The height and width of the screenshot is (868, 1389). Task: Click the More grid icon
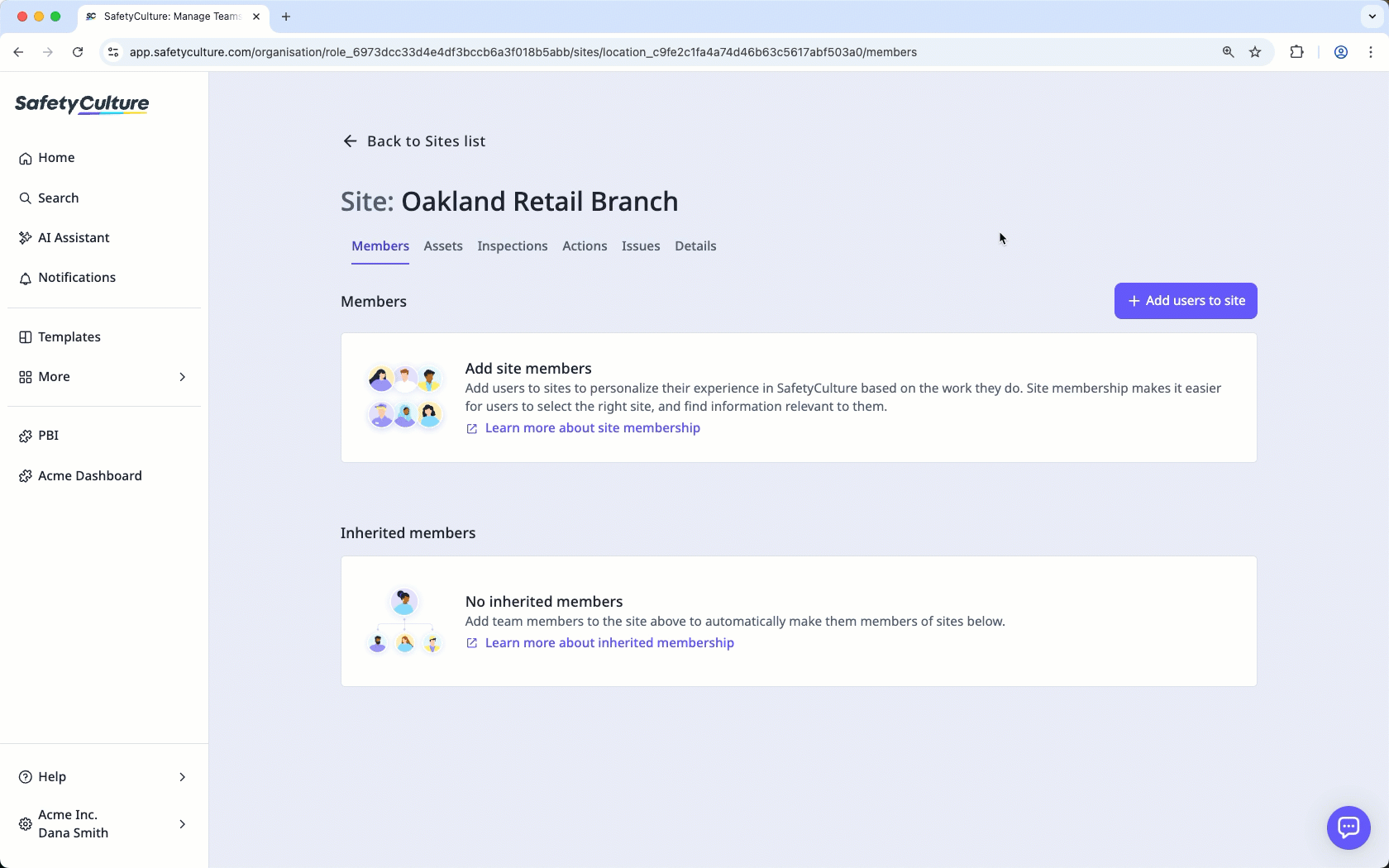[x=26, y=377]
